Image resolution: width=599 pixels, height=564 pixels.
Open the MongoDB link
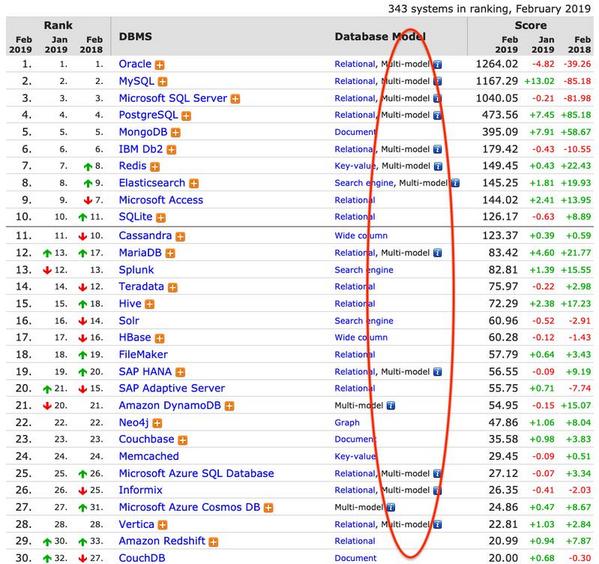[143, 132]
